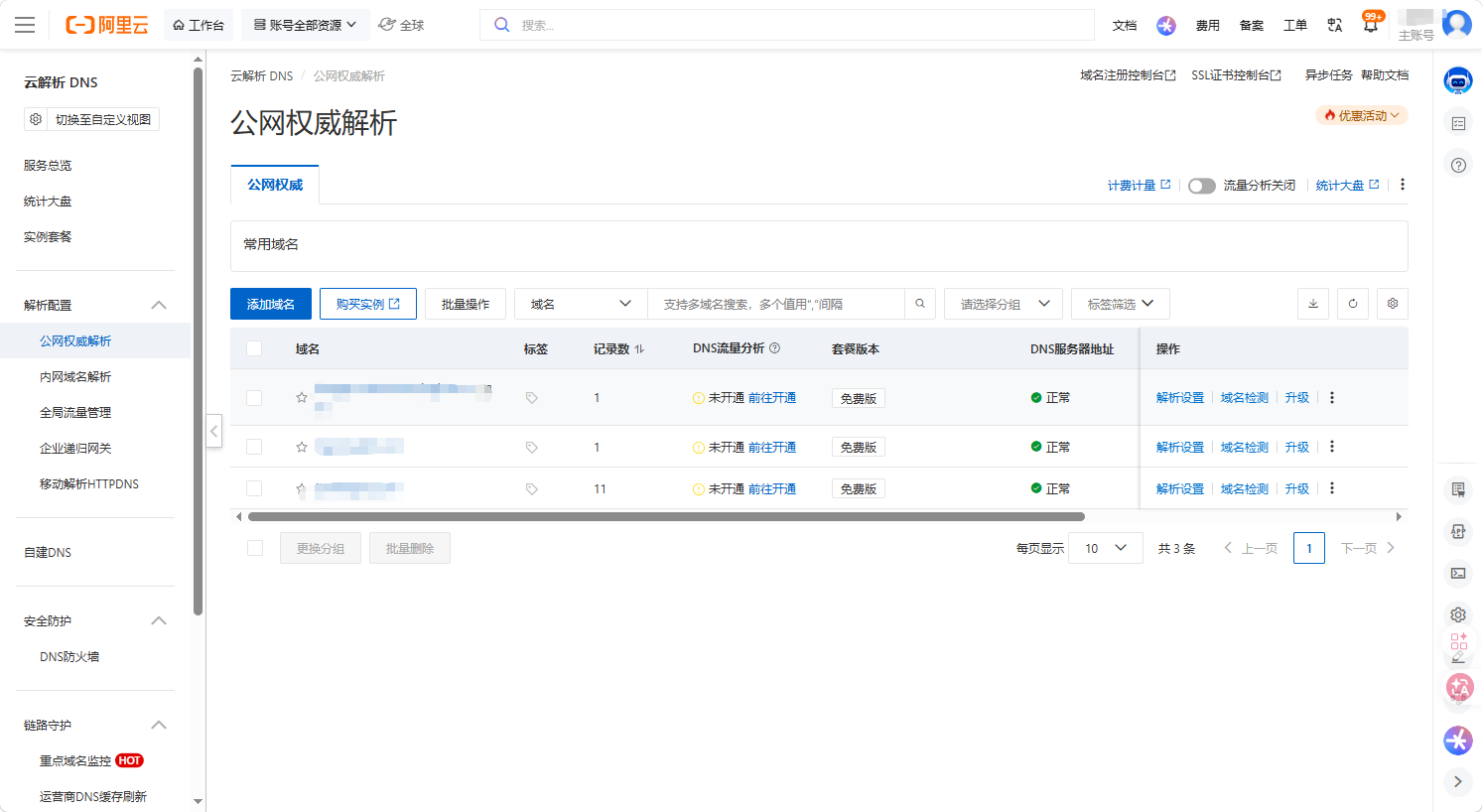
Task: Open 域名注册控制台 external link
Action: 1128,75
